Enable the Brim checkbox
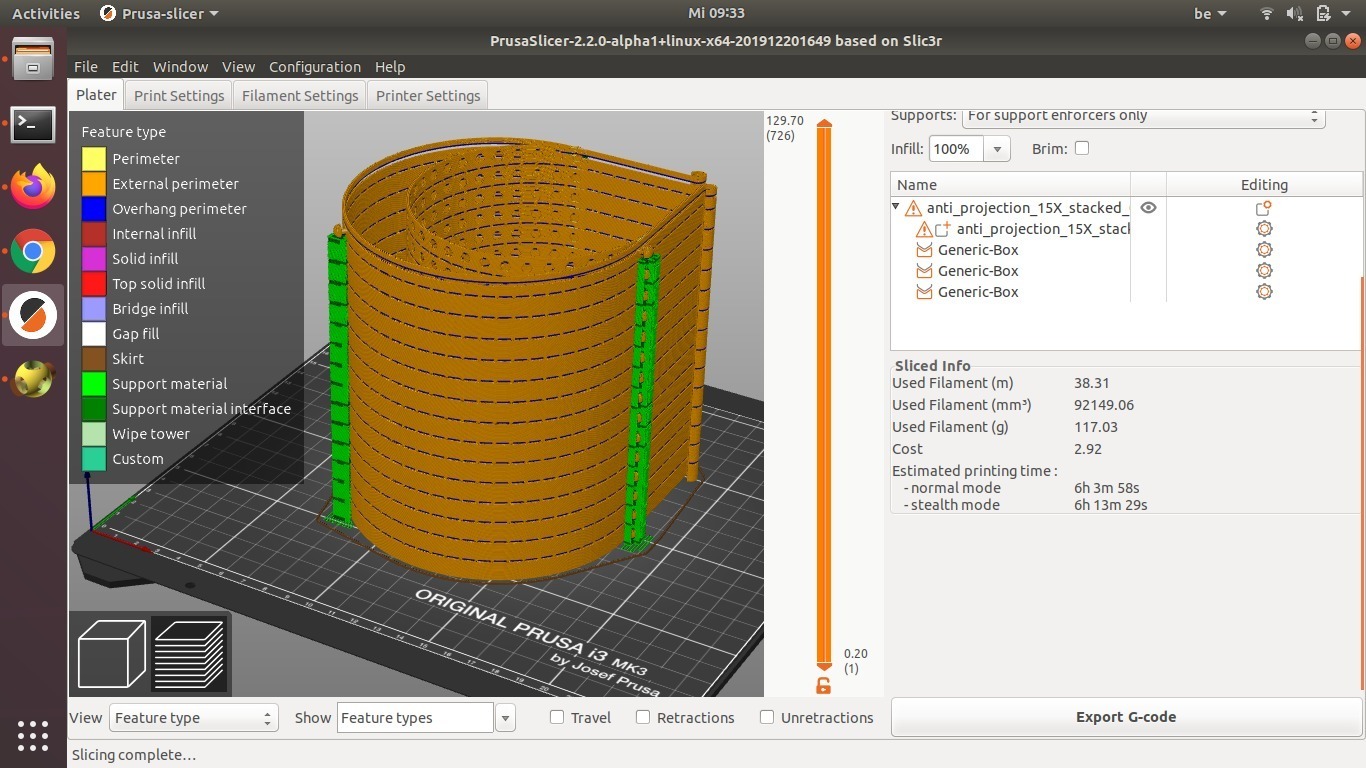The image size is (1366, 768). pyautogui.click(x=1082, y=148)
